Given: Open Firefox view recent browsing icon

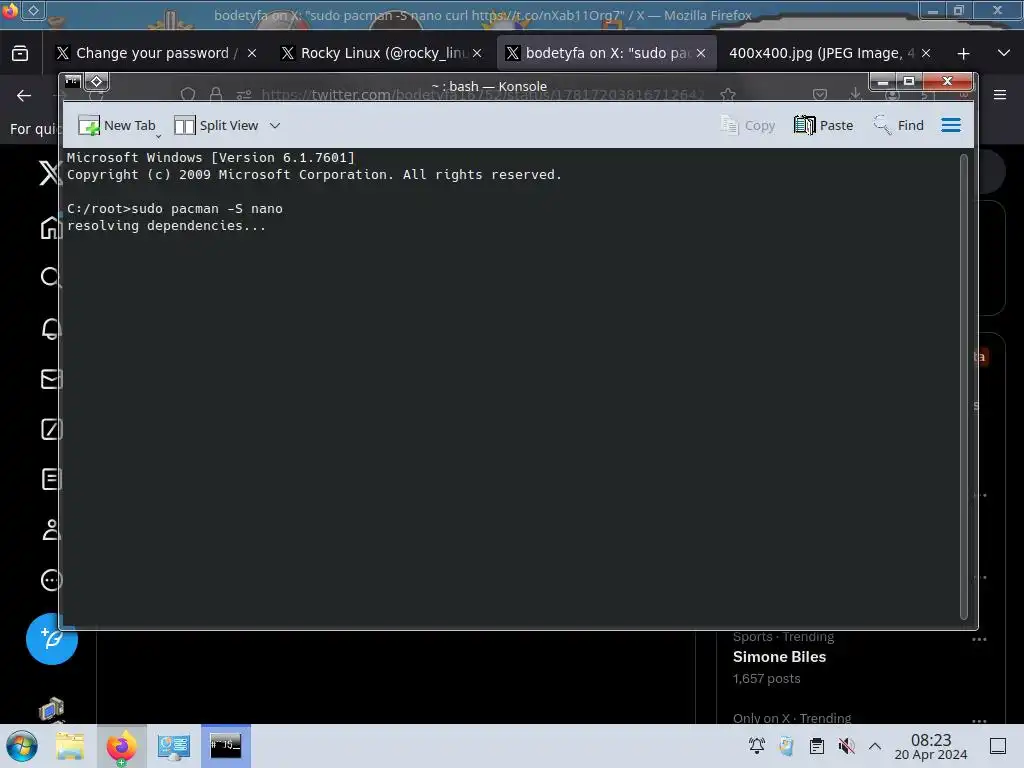Looking at the screenshot, I should click(x=20, y=53).
